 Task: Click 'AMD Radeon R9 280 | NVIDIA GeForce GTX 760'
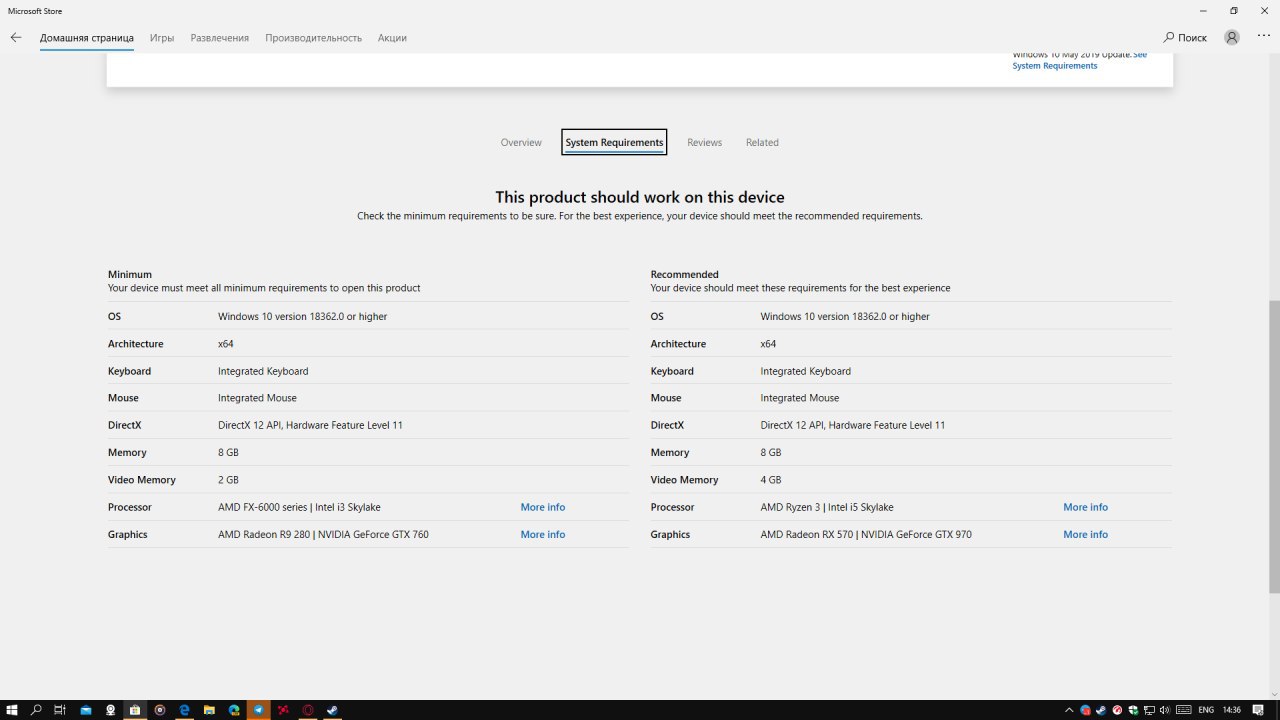323,534
